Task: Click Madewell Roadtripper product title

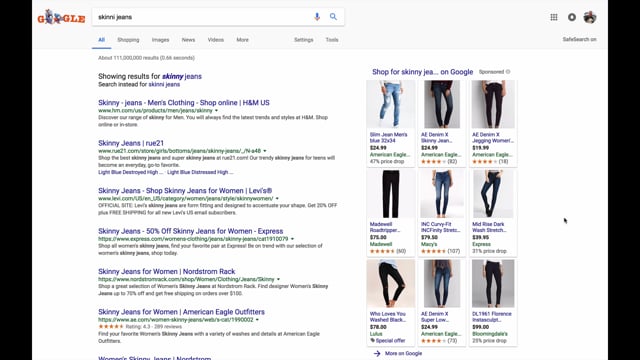Action: tap(385, 227)
